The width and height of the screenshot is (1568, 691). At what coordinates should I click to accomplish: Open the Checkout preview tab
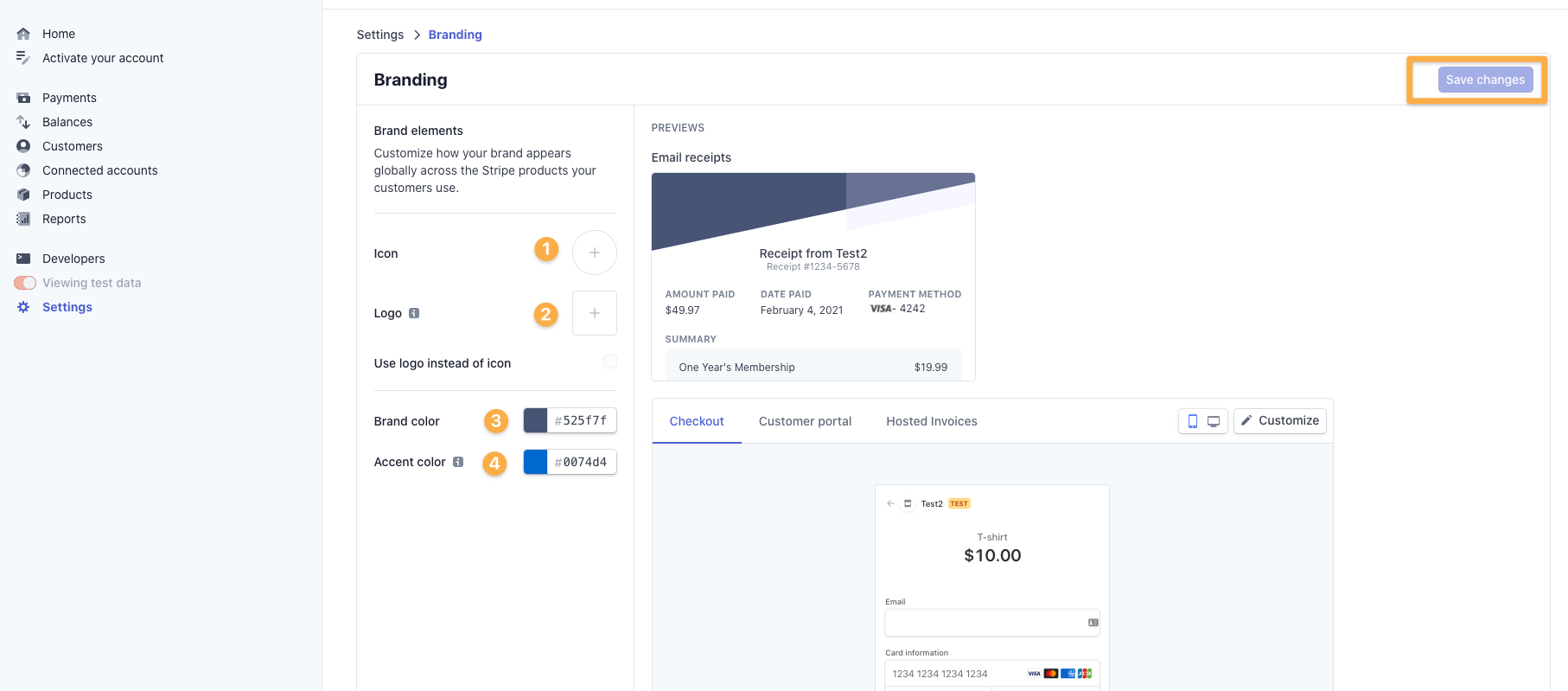697,421
